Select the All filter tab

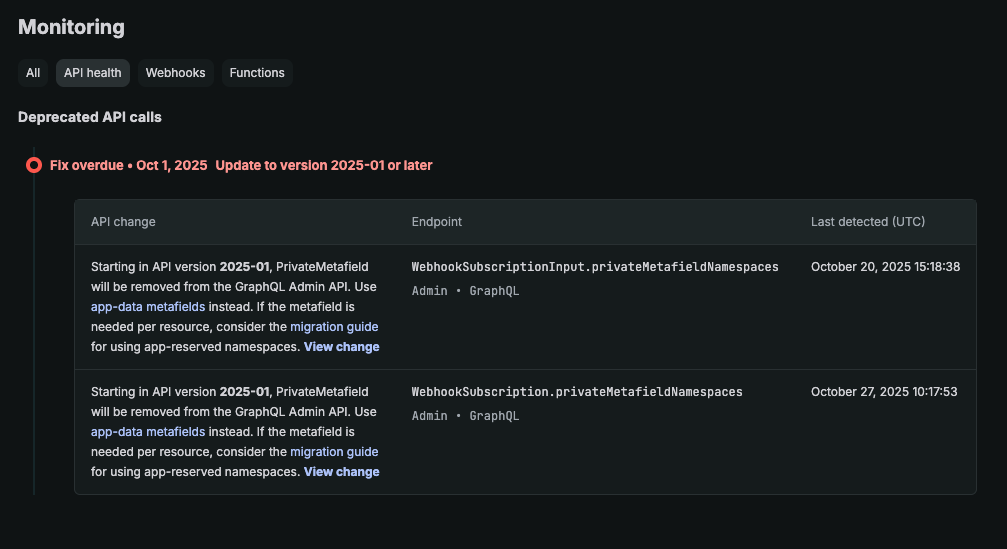tap(33, 73)
